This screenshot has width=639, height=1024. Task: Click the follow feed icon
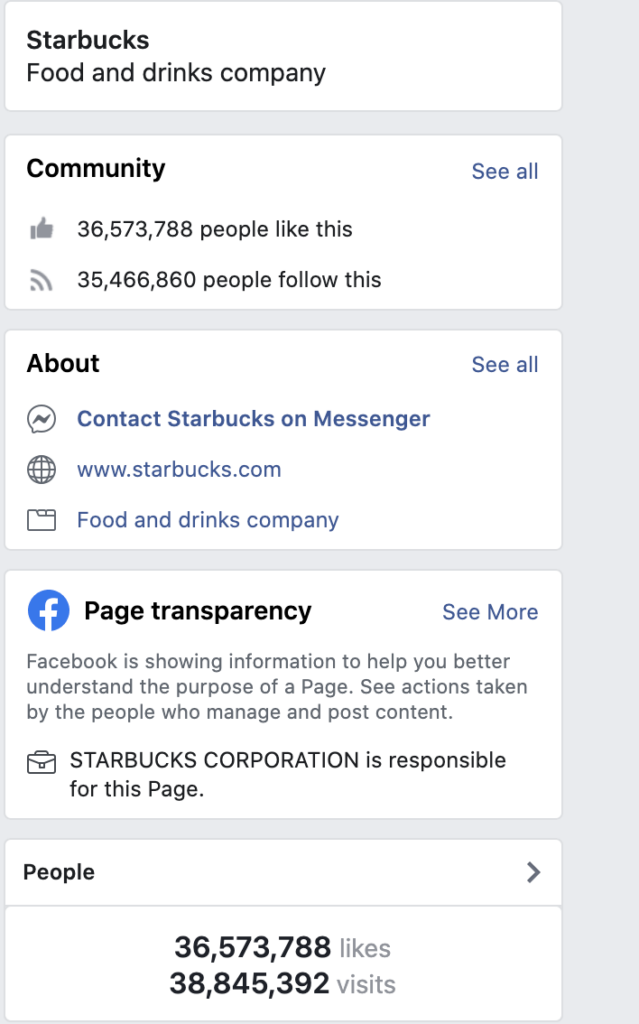click(x=41, y=280)
